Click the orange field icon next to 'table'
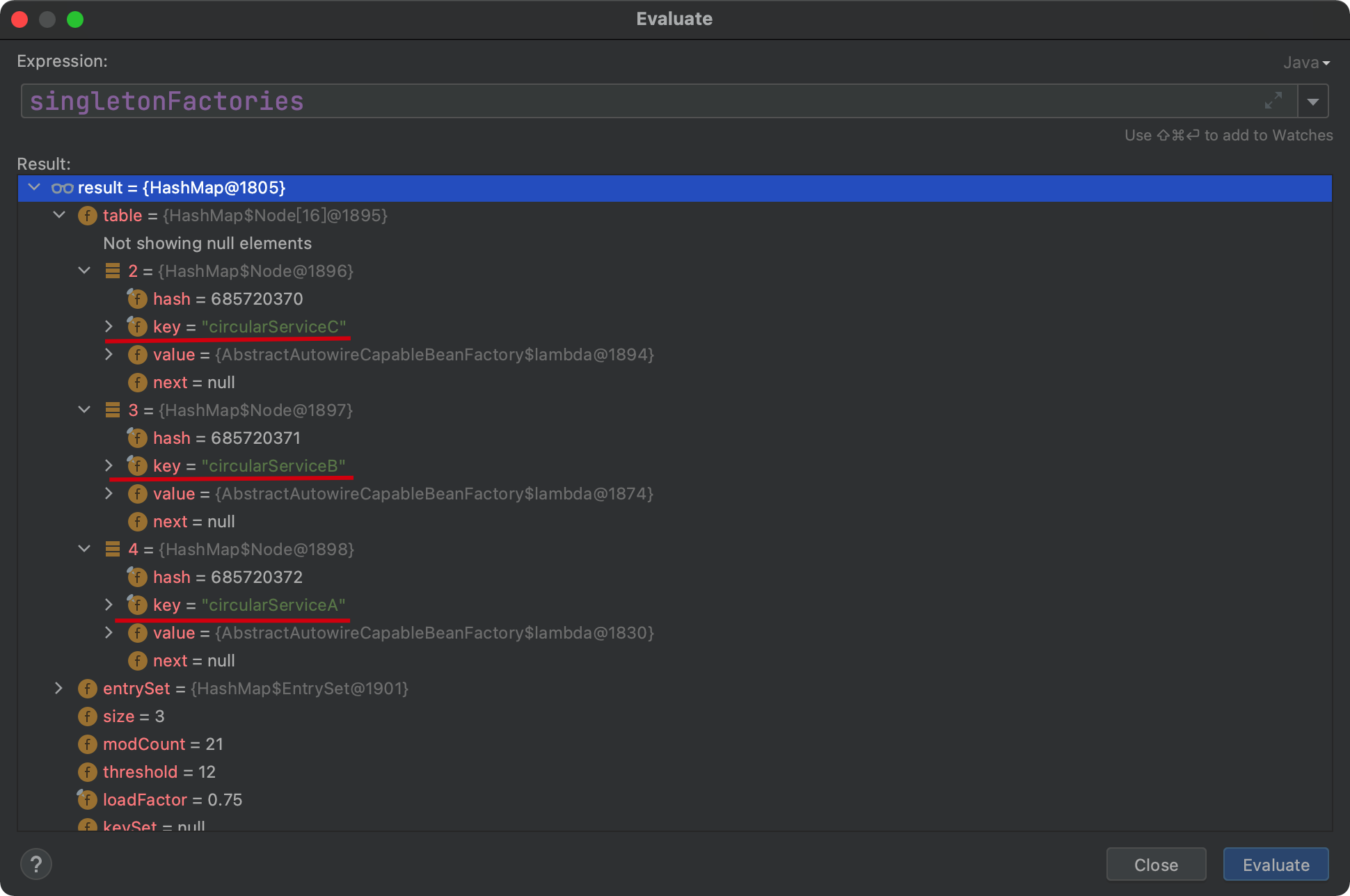Viewport: 1350px width, 896px height. [89, 214]
